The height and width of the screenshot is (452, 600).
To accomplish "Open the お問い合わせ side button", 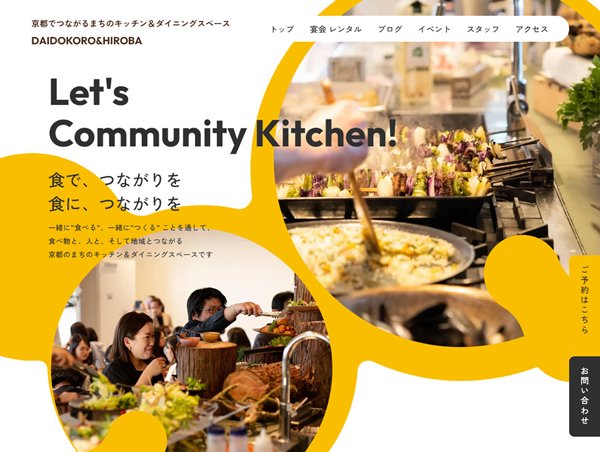I will click(x=584, y=396).
